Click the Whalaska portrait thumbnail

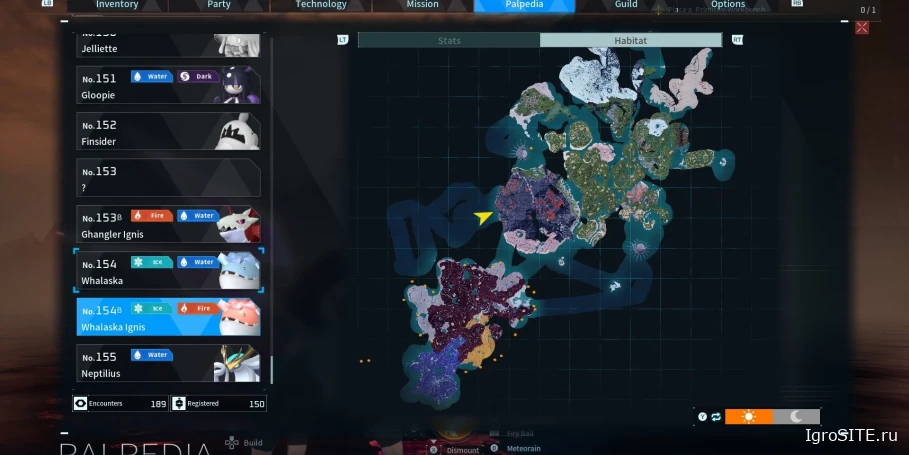pos(239,270)
